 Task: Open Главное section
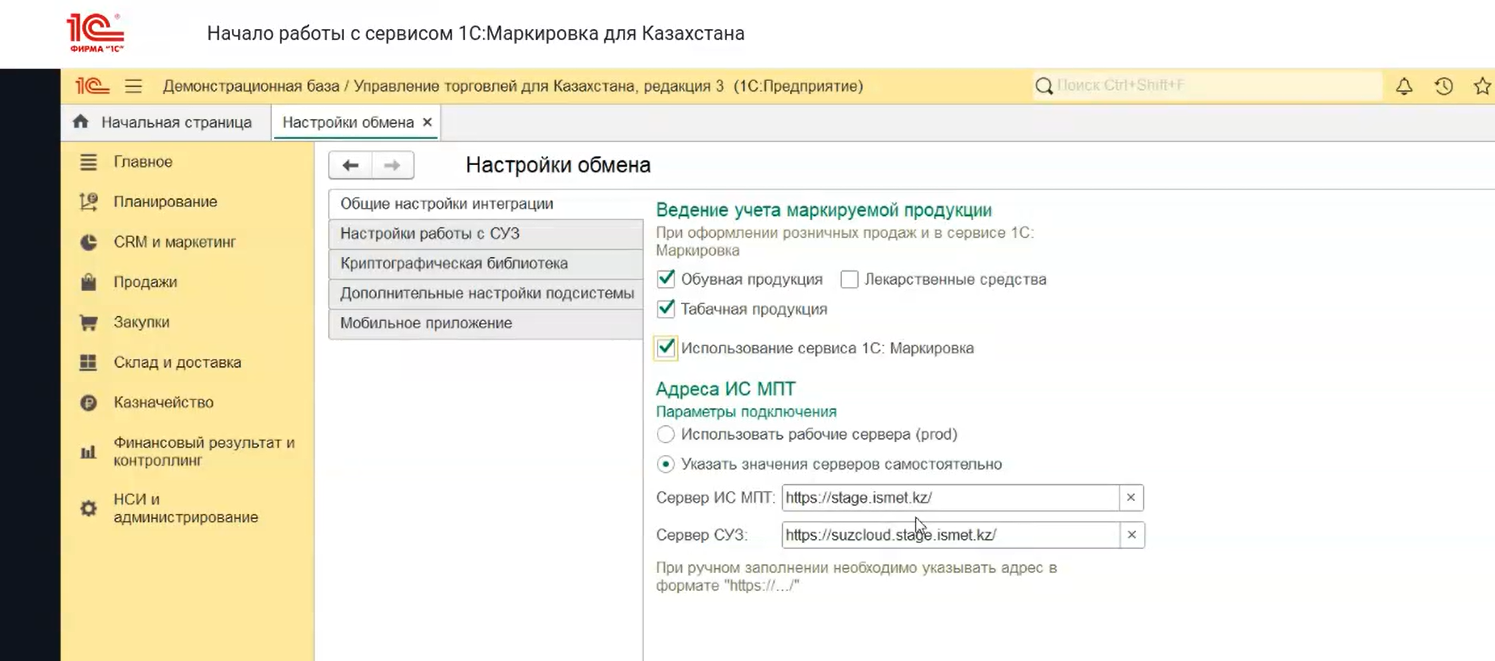(143, 162)
